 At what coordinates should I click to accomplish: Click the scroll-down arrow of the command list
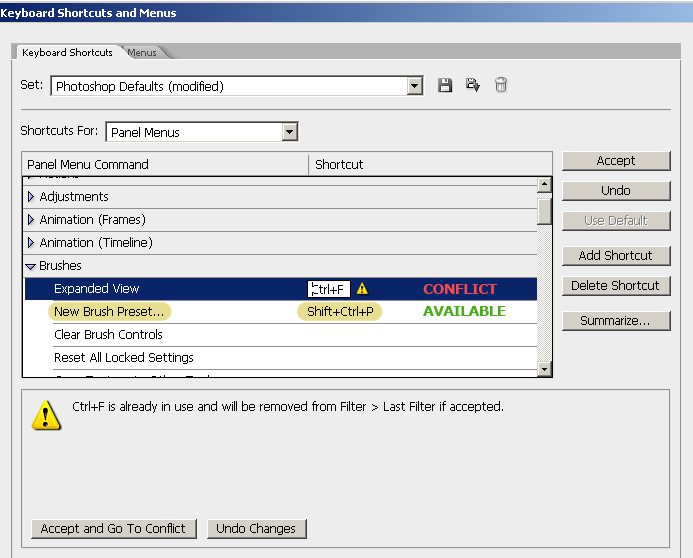pos(544,369)
